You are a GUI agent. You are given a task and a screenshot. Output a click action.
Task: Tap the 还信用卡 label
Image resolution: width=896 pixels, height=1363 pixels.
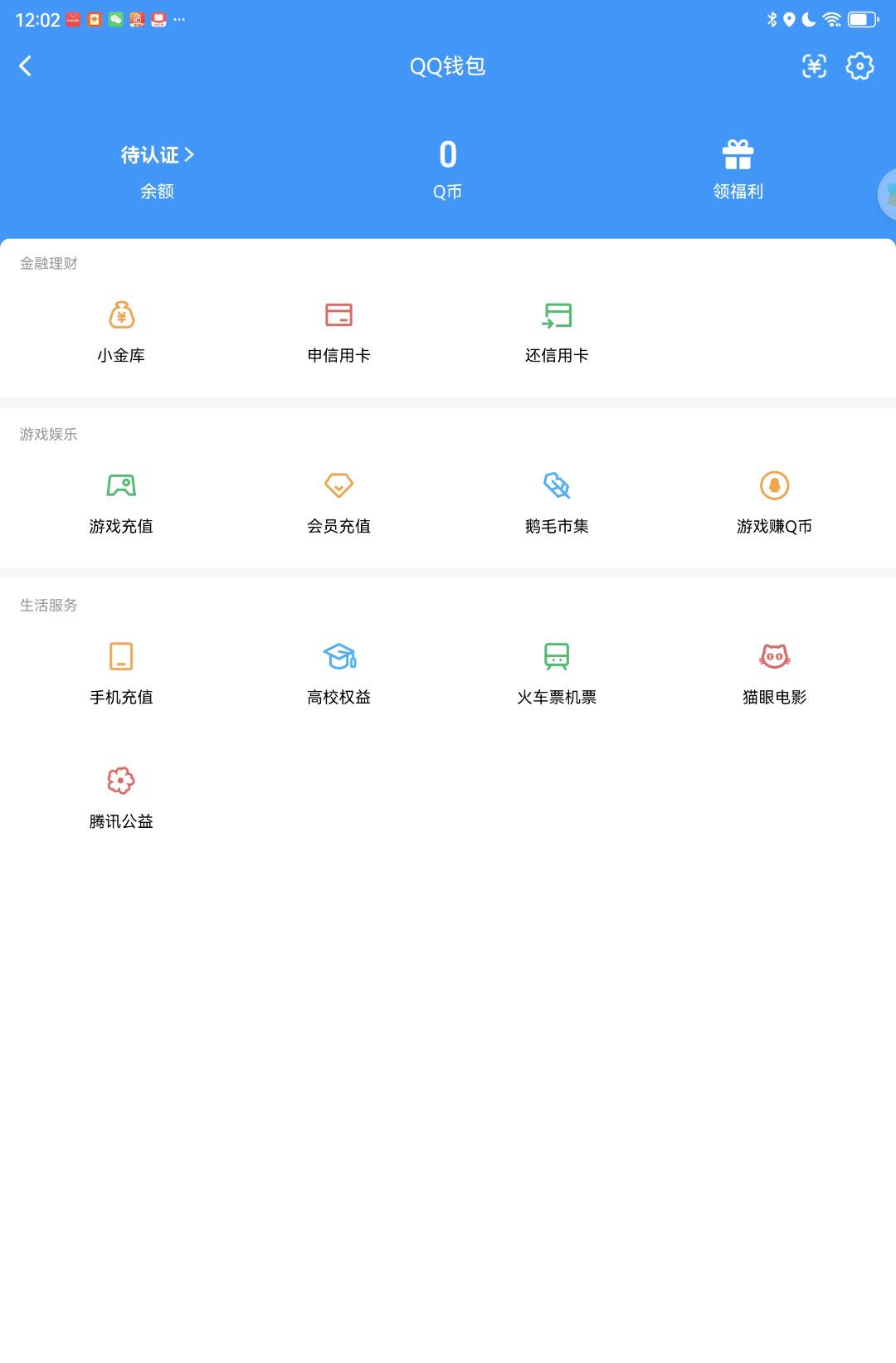(x=557, y=356)
